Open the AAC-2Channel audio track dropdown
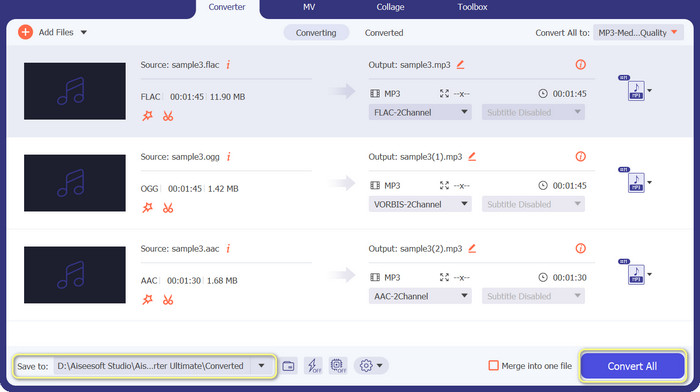Screen dimensions: 700x392 [x=420, y=296]
